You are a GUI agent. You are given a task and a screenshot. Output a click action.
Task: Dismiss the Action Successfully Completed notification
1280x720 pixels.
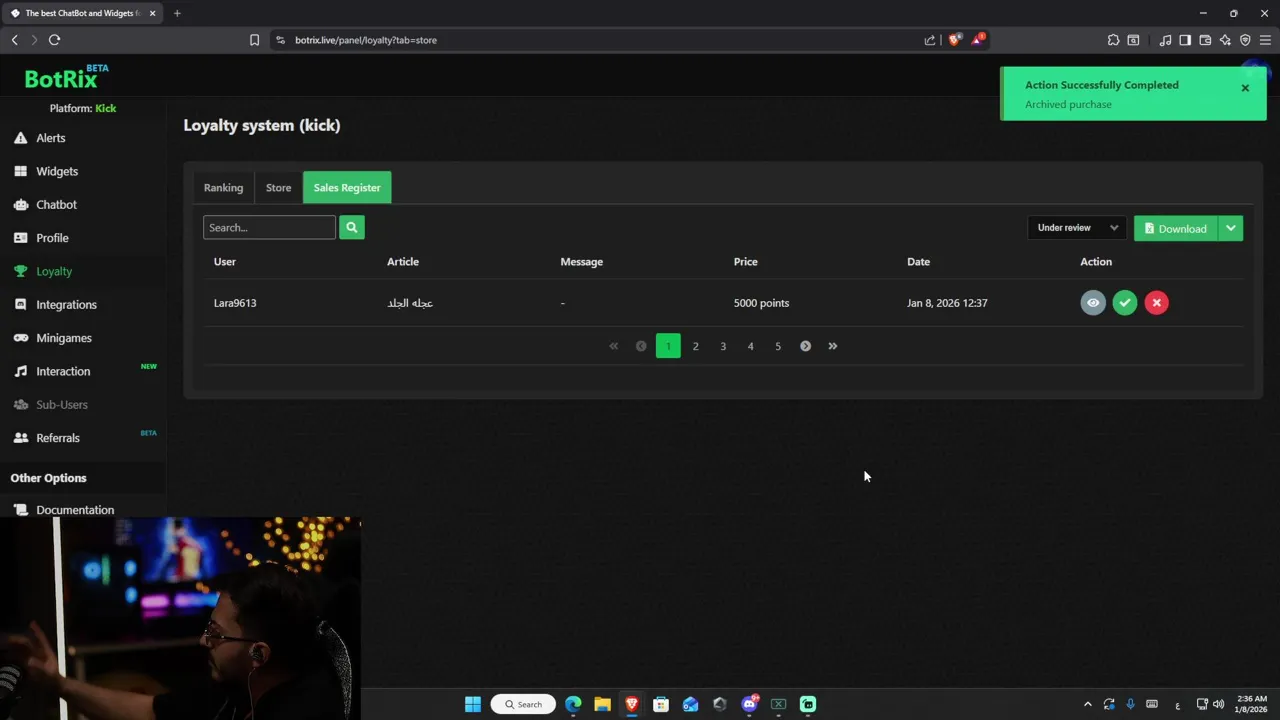coord(1245,88)
